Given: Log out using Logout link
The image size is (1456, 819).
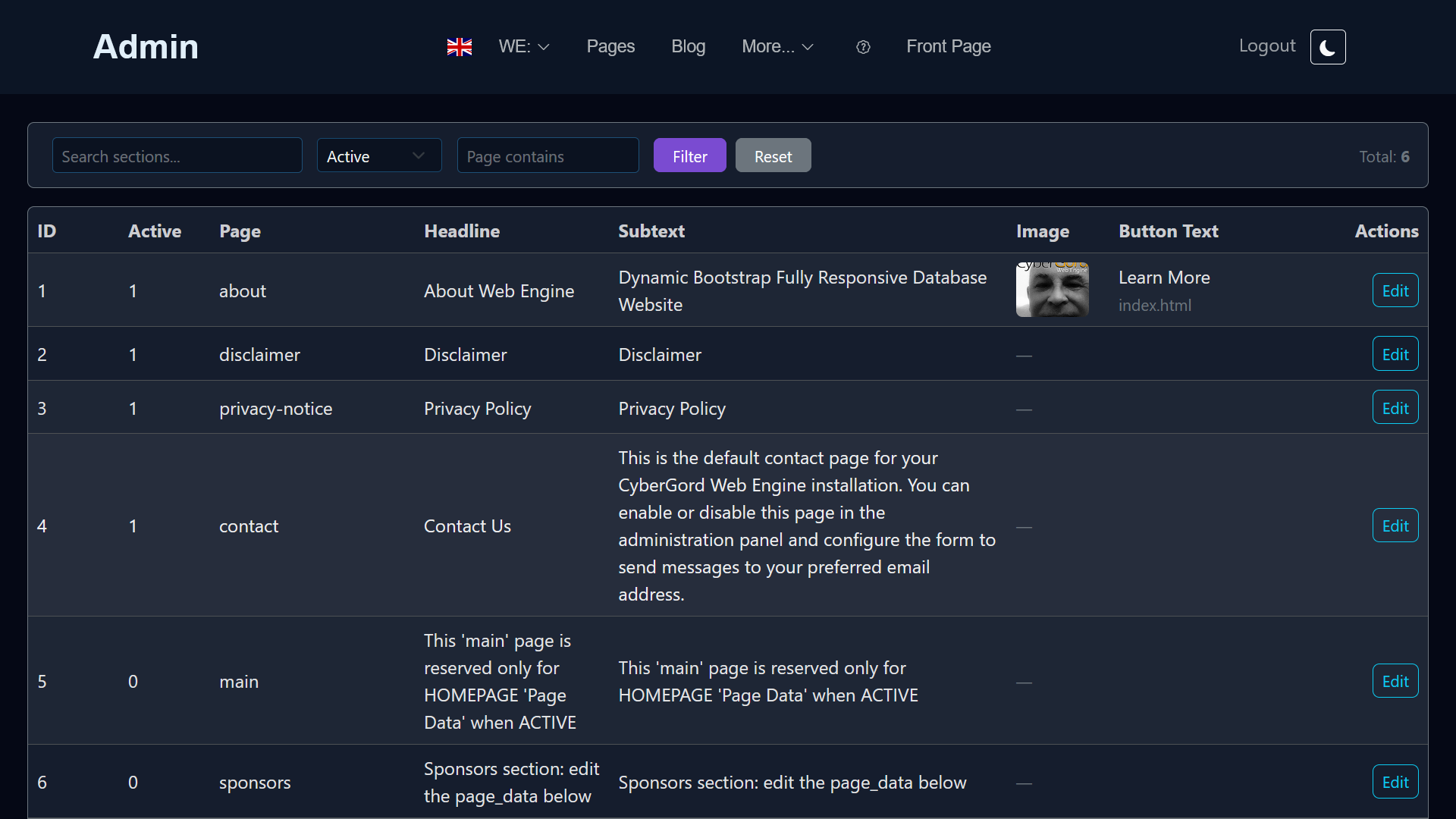Looking at the screenshot, I should (1267, 45).
